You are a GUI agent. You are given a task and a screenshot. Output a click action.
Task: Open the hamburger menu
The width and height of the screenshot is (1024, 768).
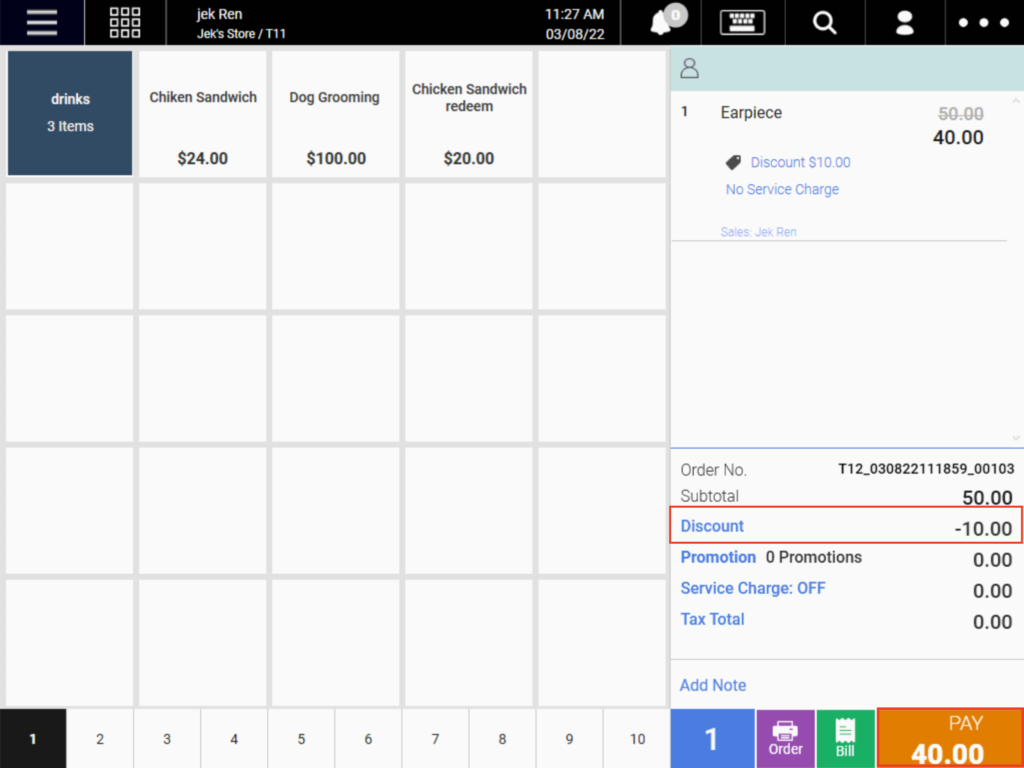40,22
